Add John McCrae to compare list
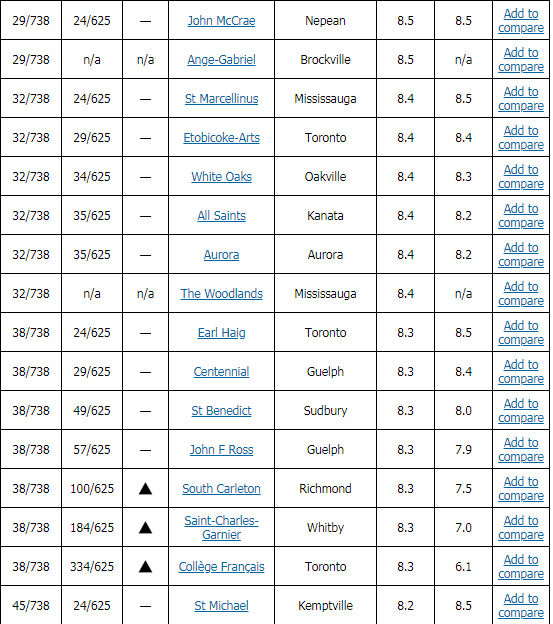 [521, 21]
